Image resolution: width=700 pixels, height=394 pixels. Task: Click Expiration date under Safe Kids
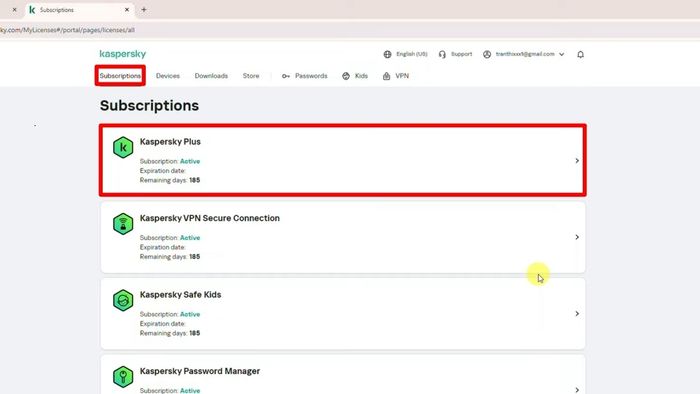pos(162,323)
